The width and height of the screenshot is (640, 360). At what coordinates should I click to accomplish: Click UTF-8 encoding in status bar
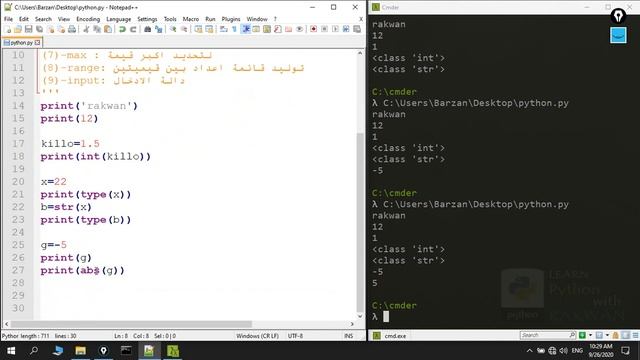[295, 336]
